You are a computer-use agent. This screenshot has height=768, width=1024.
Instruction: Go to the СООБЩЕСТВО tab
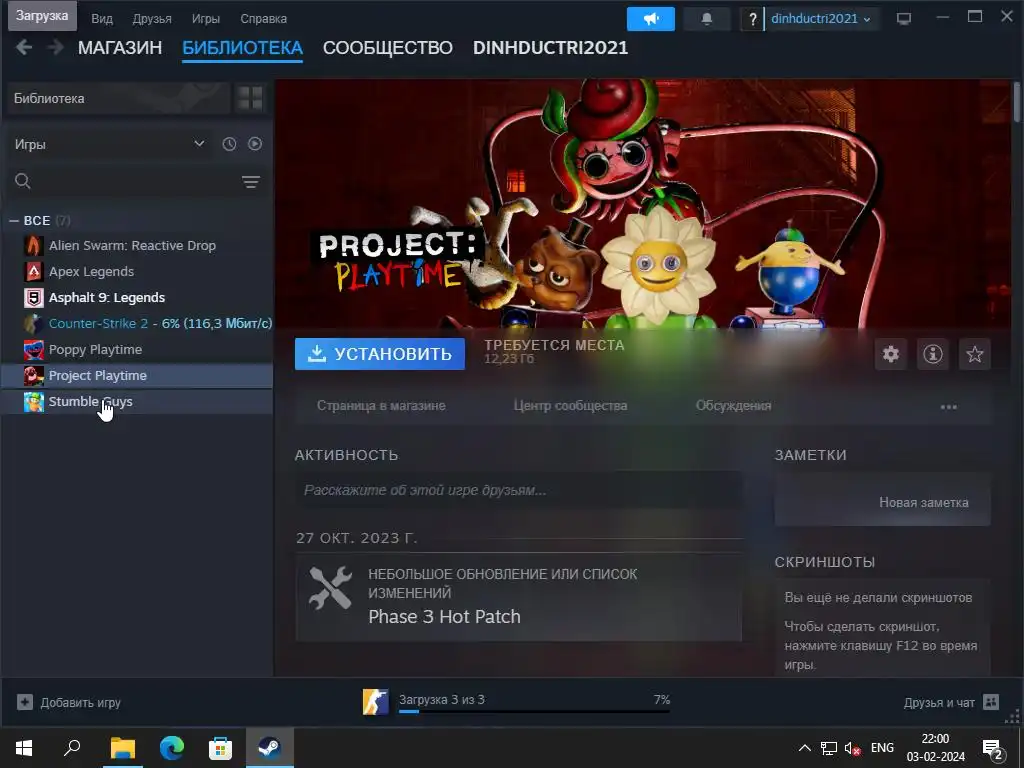point(388,48)
